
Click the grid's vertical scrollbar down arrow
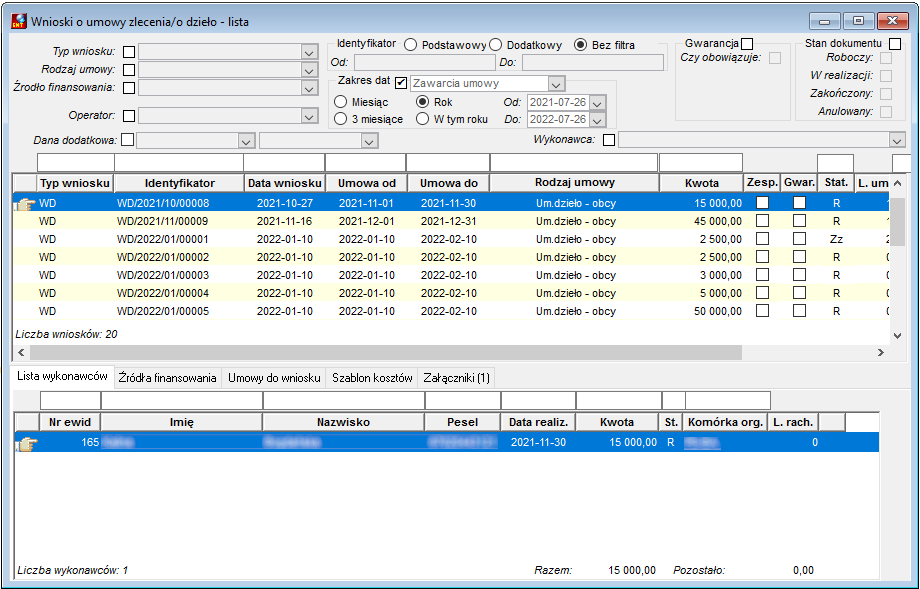pyautogui.click(x=897, y=336)
